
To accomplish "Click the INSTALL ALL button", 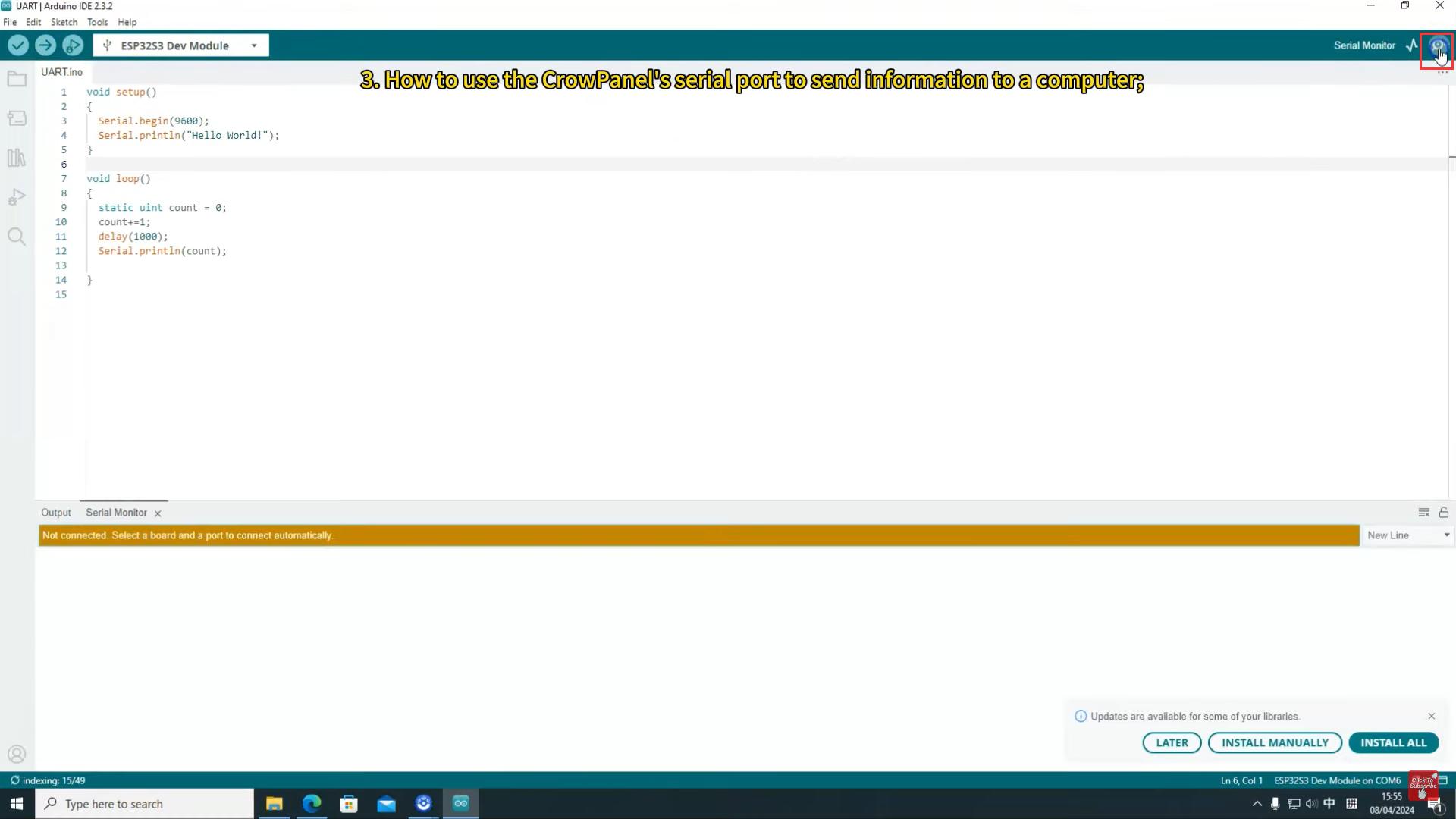I will 1394,743.
